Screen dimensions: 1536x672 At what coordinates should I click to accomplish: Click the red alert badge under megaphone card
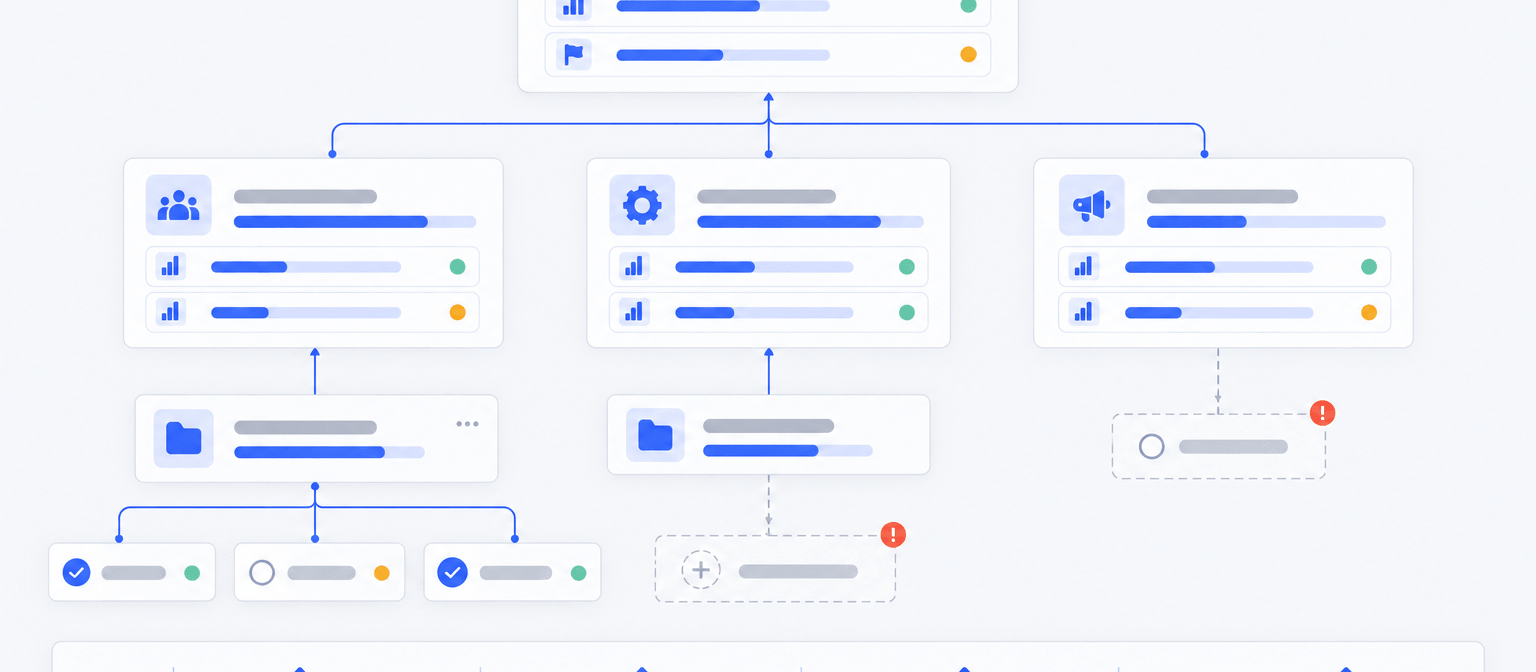[x=1323, y=413]
